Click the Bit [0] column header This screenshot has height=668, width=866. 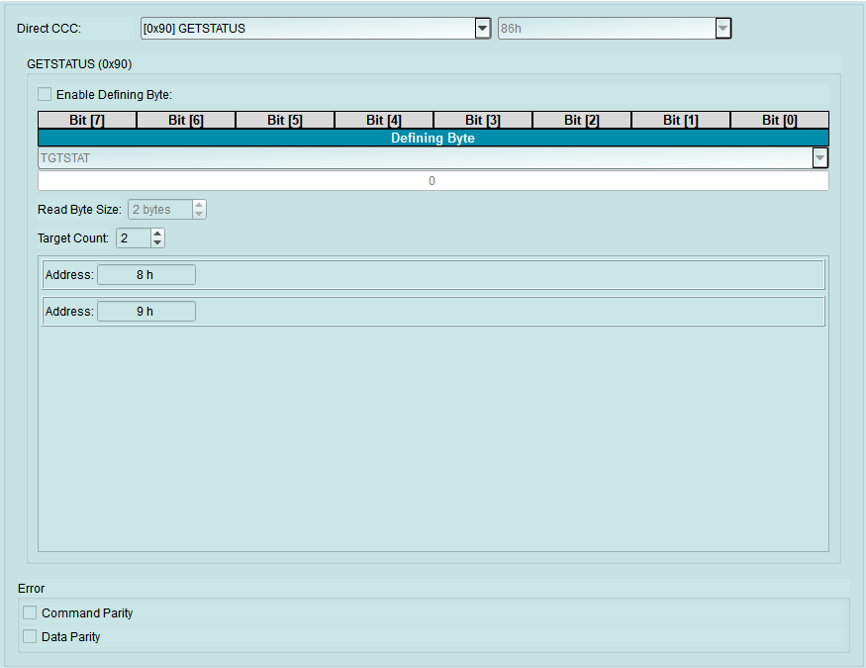pyautogui.click(x=779, y=120)
